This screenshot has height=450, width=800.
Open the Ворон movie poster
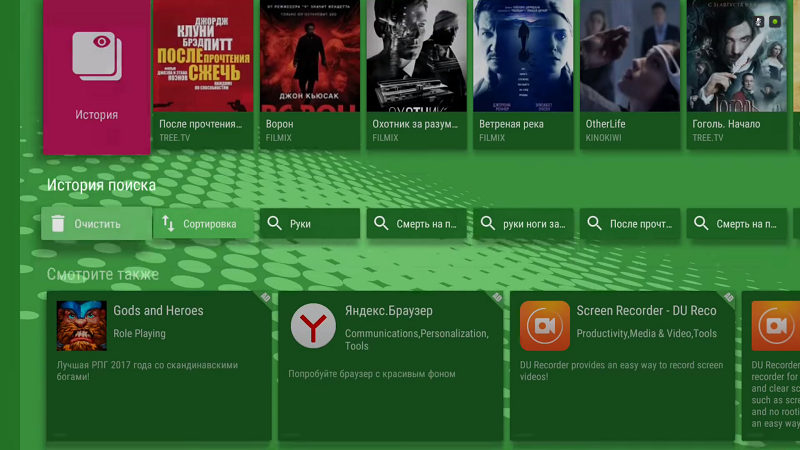pos(309,55)
